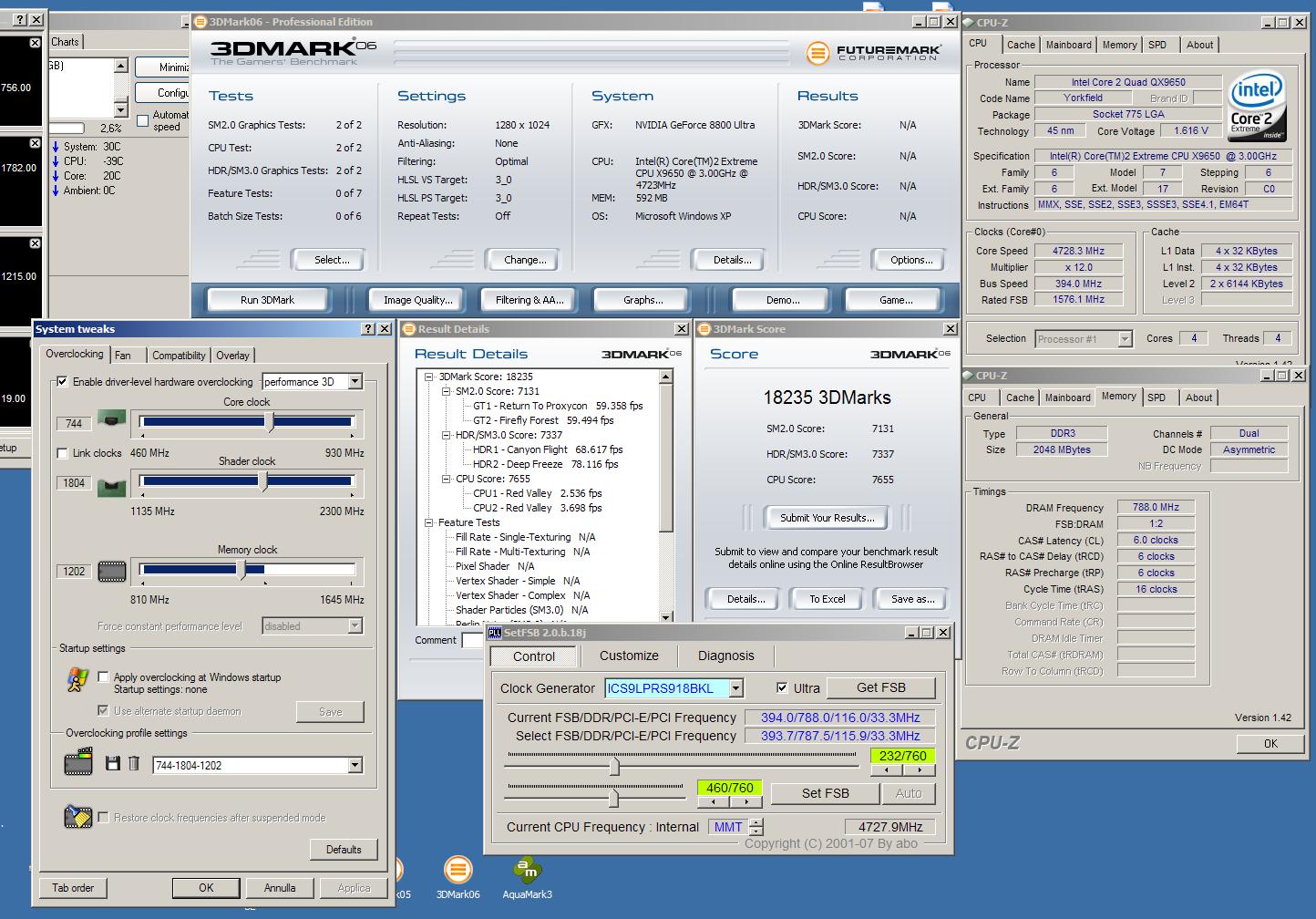Image resolution: width=1316 pixels, height=919 pixels.
Task: Click the Windows startup settings icon
Action: pos(77,679)
